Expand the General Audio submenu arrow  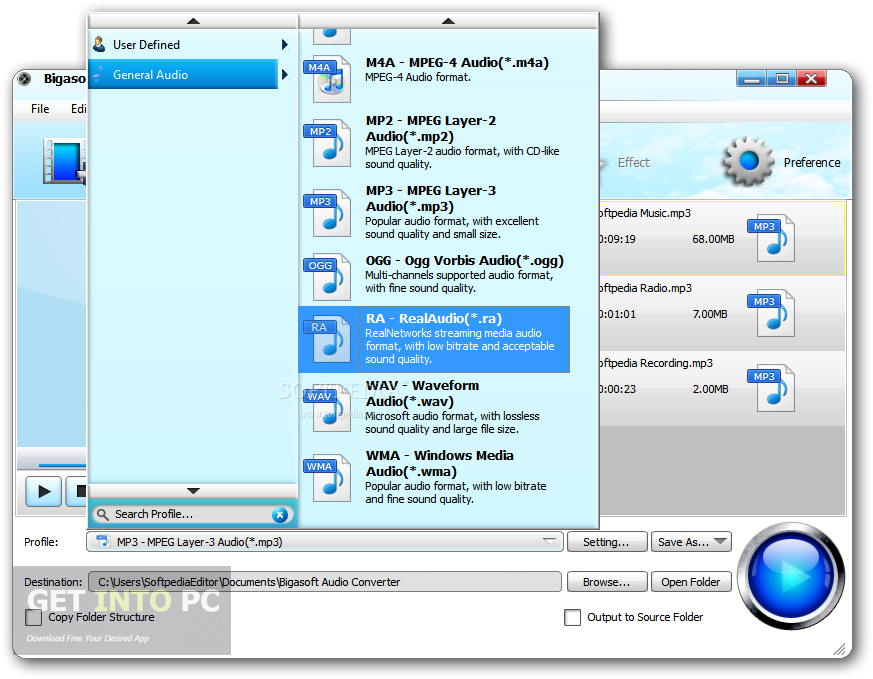285,75
